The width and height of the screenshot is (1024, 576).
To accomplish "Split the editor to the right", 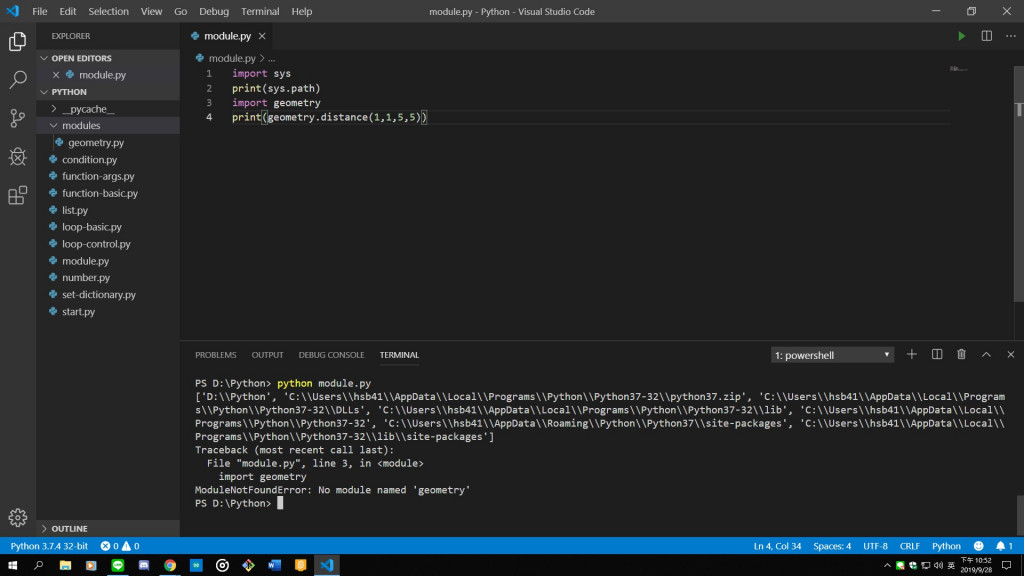I will (x=986, y=36).
